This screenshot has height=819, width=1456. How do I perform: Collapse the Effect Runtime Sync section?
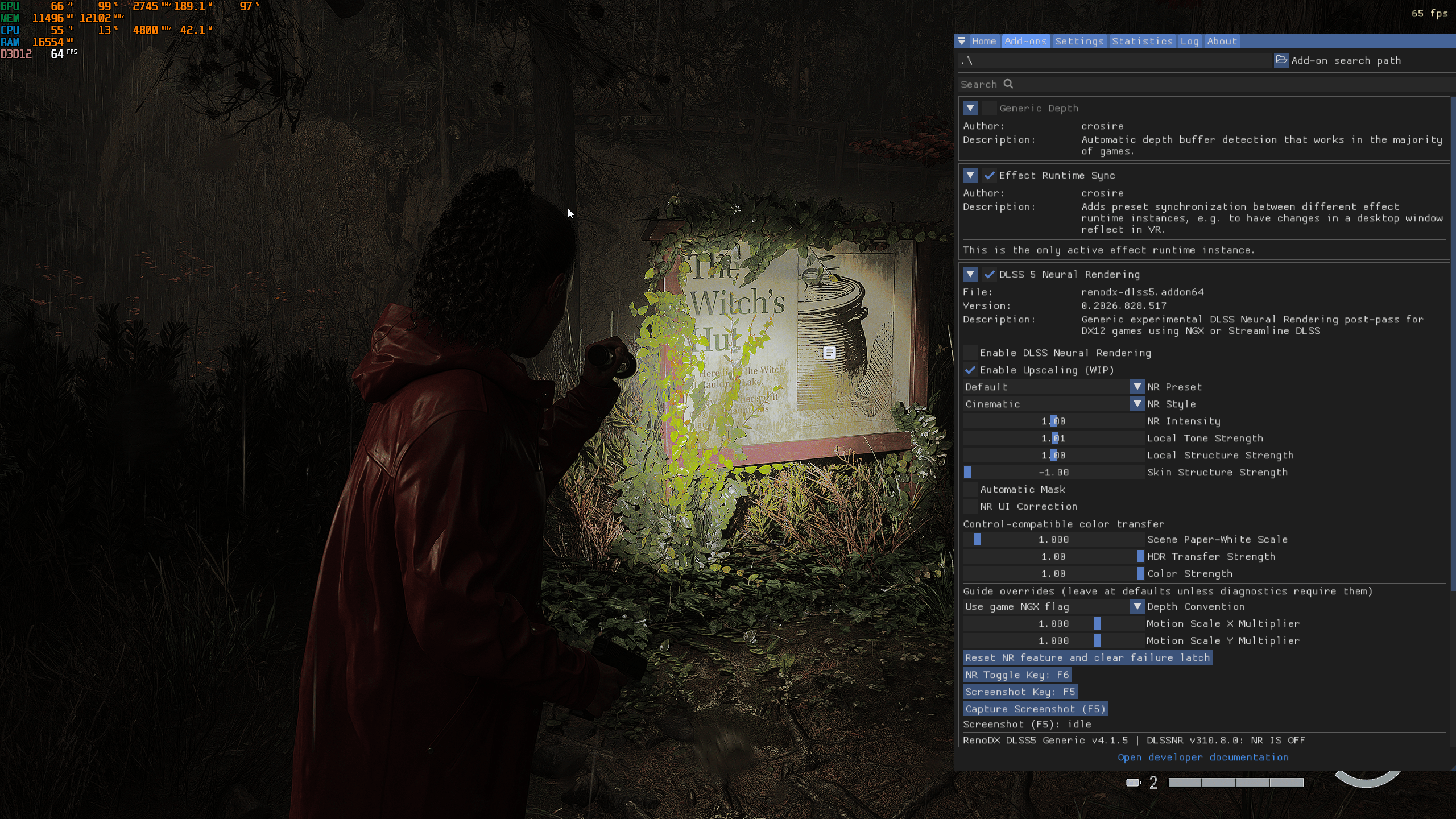(970, 175)
